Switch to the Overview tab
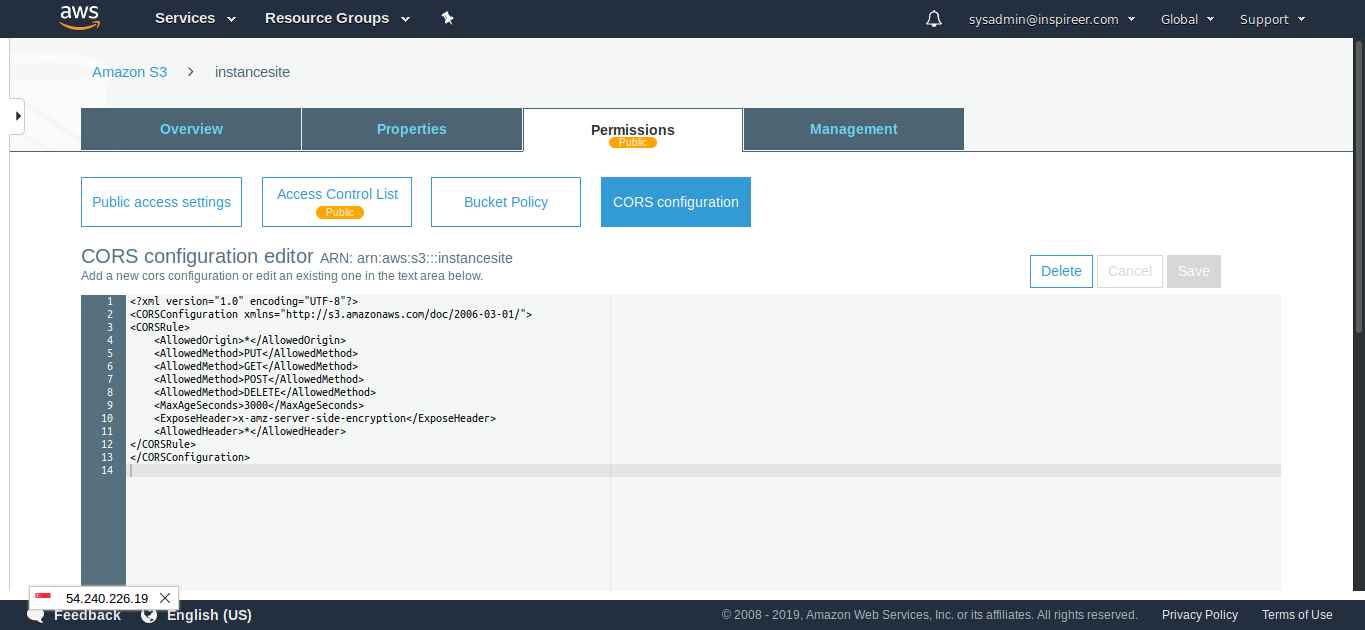Screen dimensions: 1365x630 191,129
